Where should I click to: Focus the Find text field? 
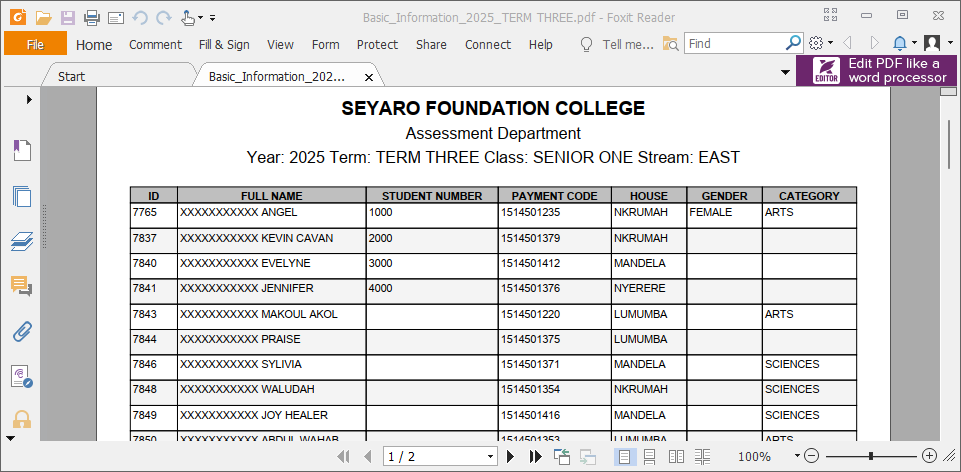point(735,44)
